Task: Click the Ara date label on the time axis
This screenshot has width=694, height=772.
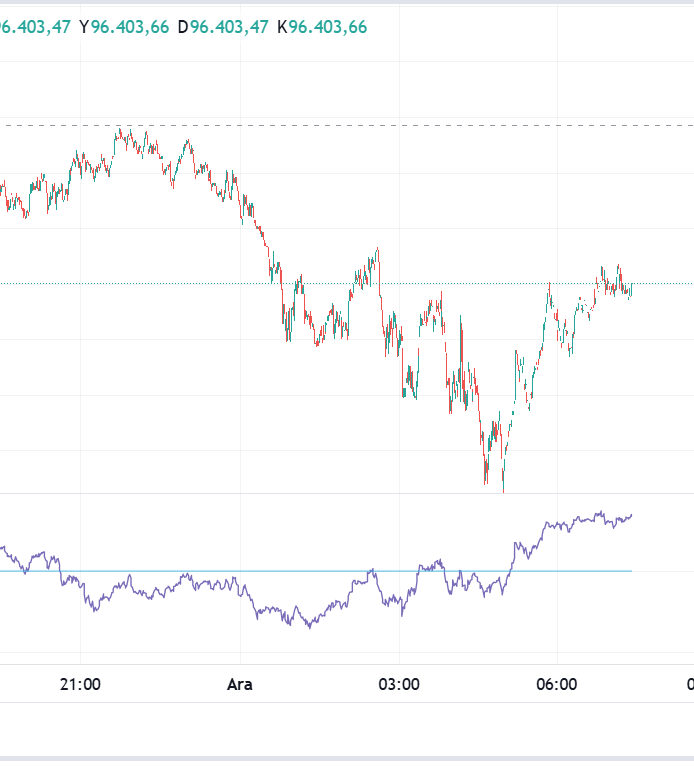Action: coord(240,685)
